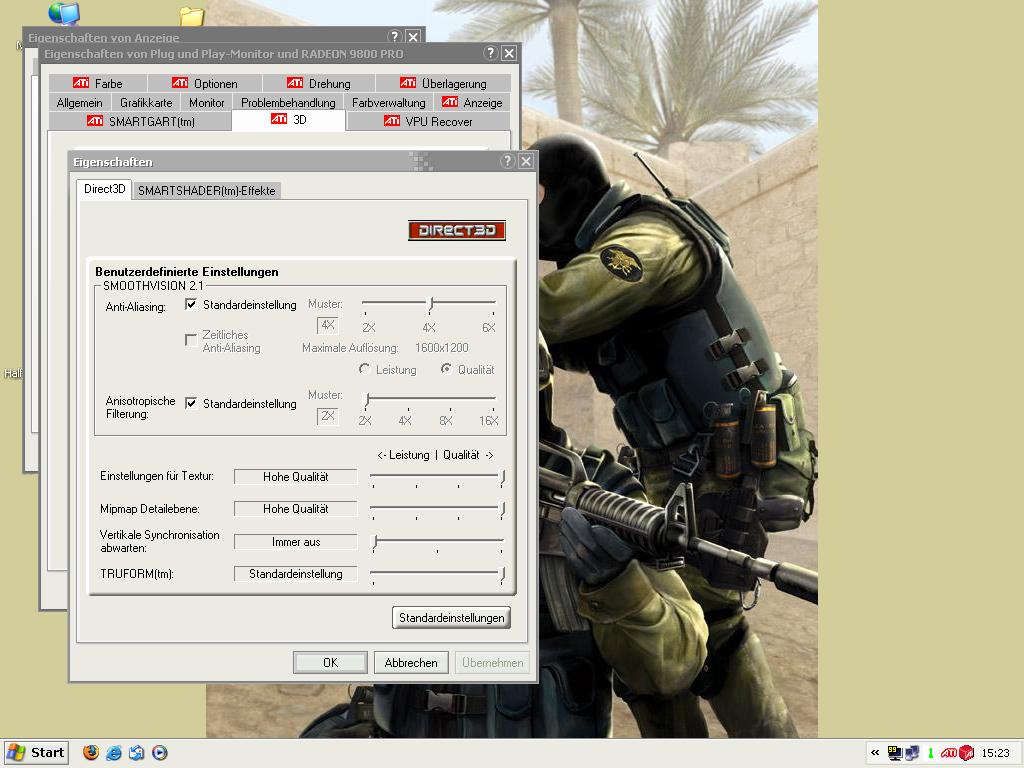
Task: Open the My Computer desktop icon
Action: click(x=63, y=12)
